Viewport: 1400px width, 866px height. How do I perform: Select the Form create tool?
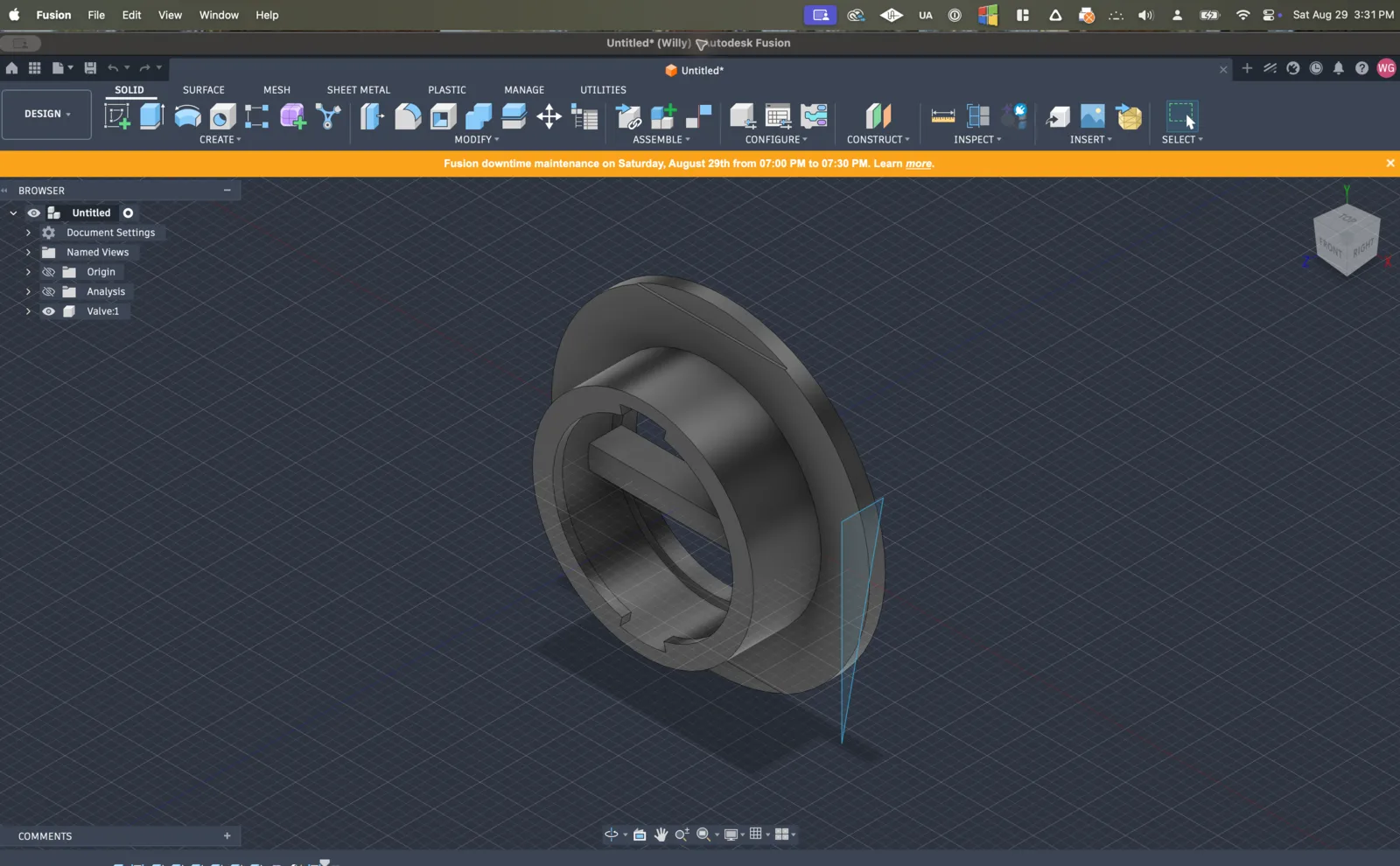(292, 115)
